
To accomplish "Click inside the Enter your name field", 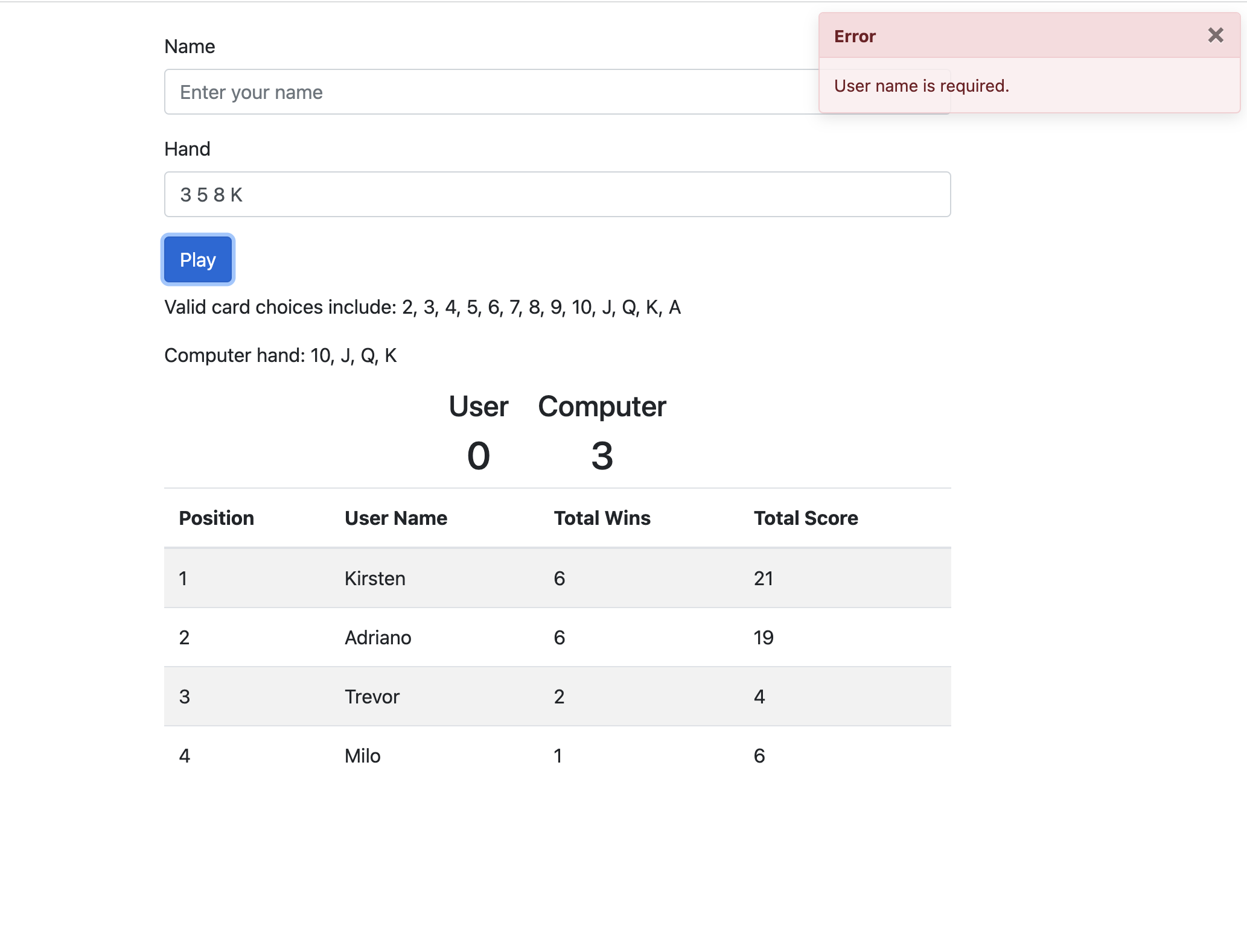I will point(483,92).
